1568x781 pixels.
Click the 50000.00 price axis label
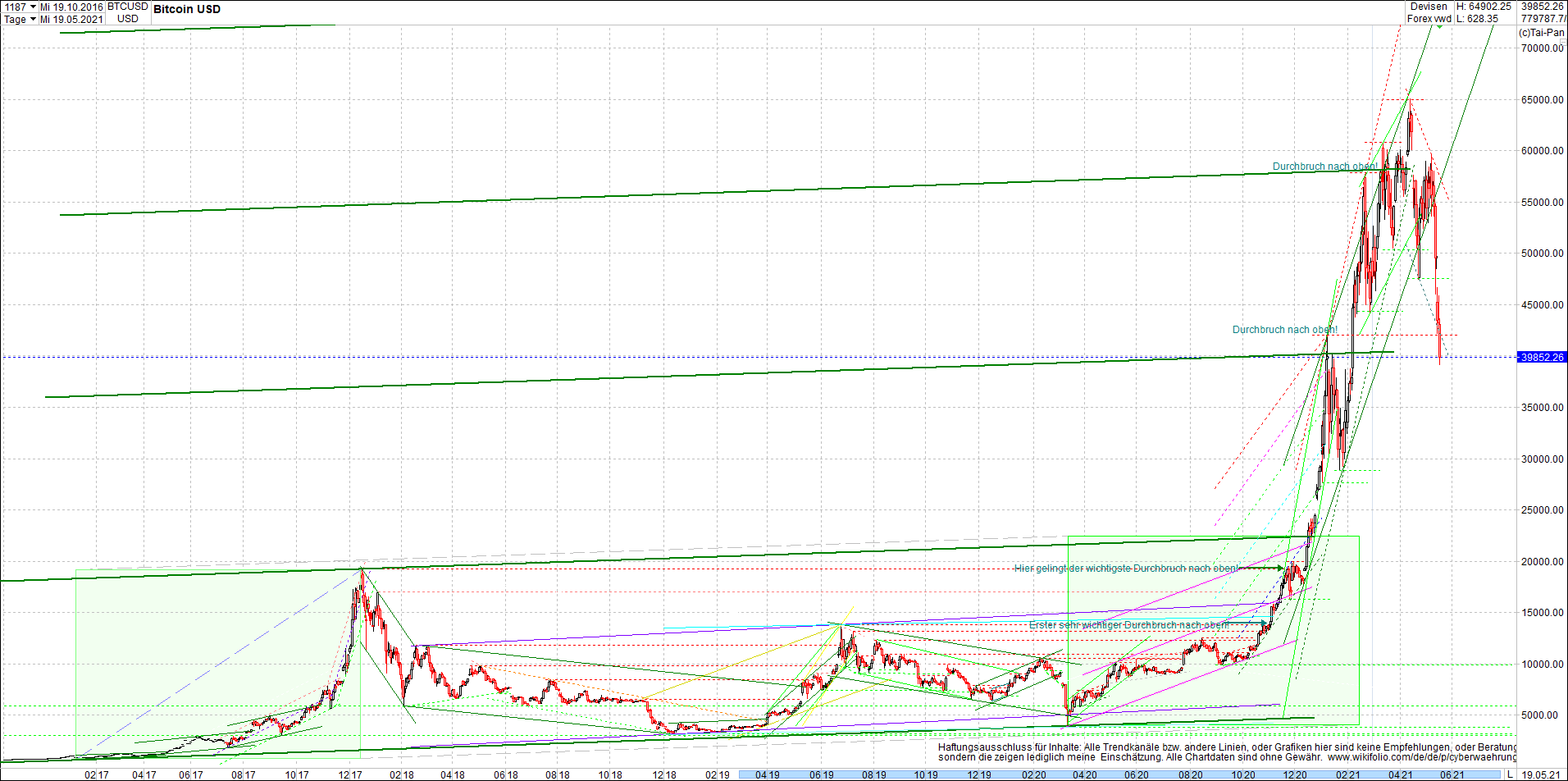click(1542, 253)
